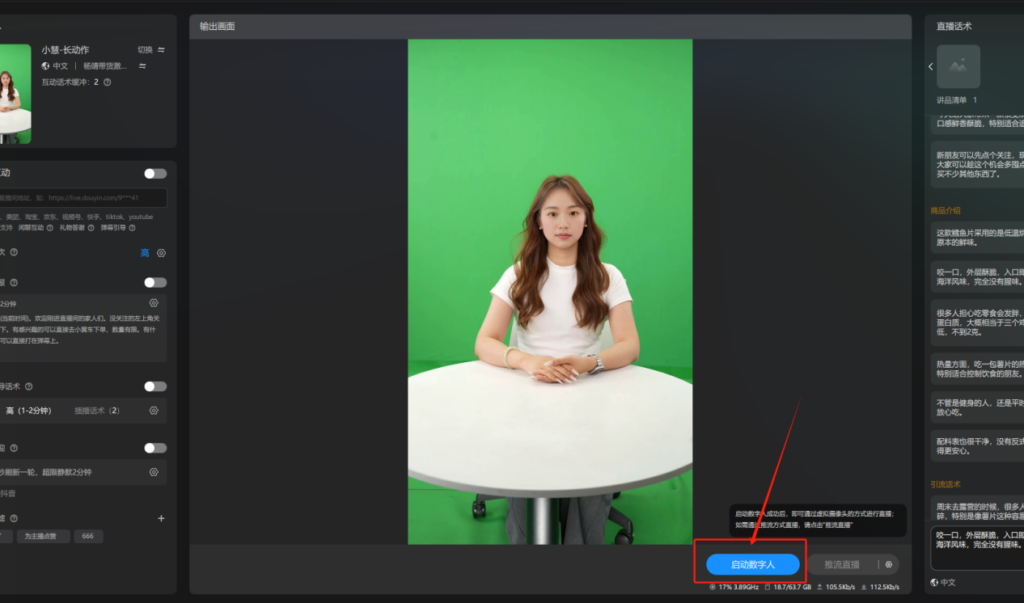
Task: Open 中文 language selector at bottom right
Action: [x=947, y=582]
